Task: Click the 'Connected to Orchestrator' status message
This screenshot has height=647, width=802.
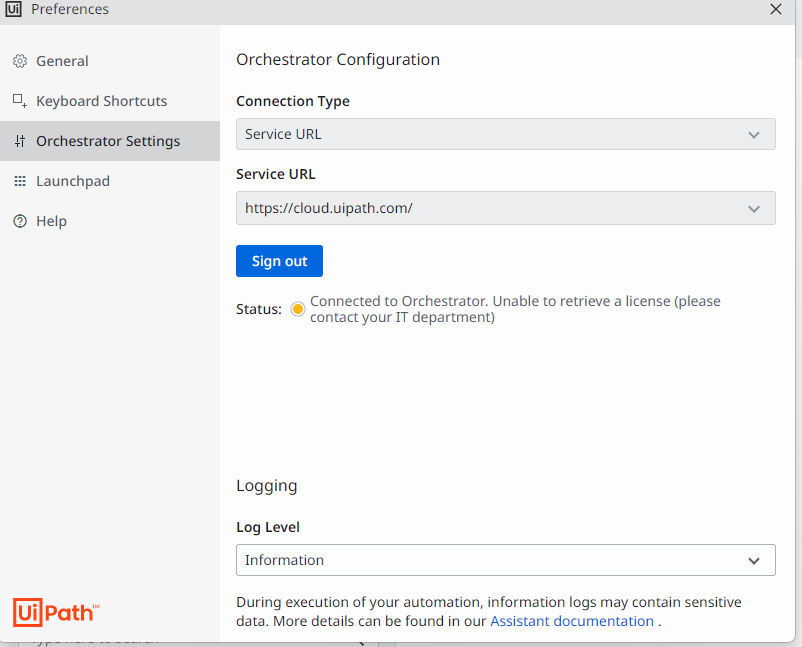Action: click(x=515, y=309)
